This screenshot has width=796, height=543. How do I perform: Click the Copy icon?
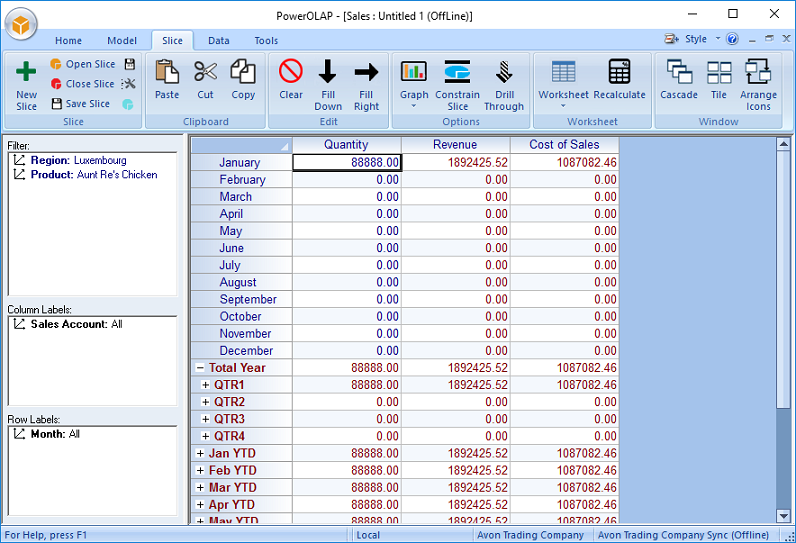point(243,72)
